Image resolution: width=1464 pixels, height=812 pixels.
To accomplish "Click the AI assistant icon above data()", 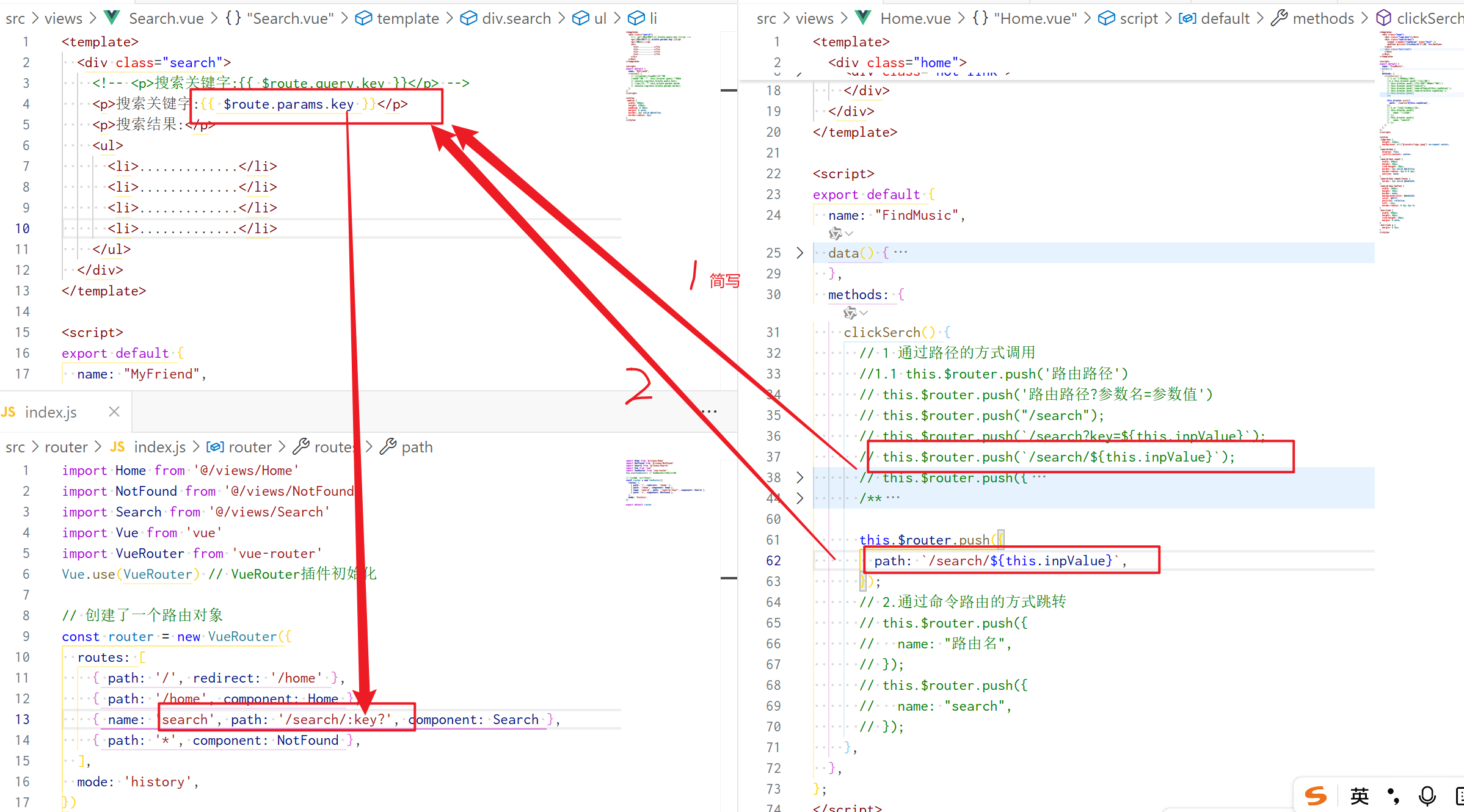I will (834, 233).
